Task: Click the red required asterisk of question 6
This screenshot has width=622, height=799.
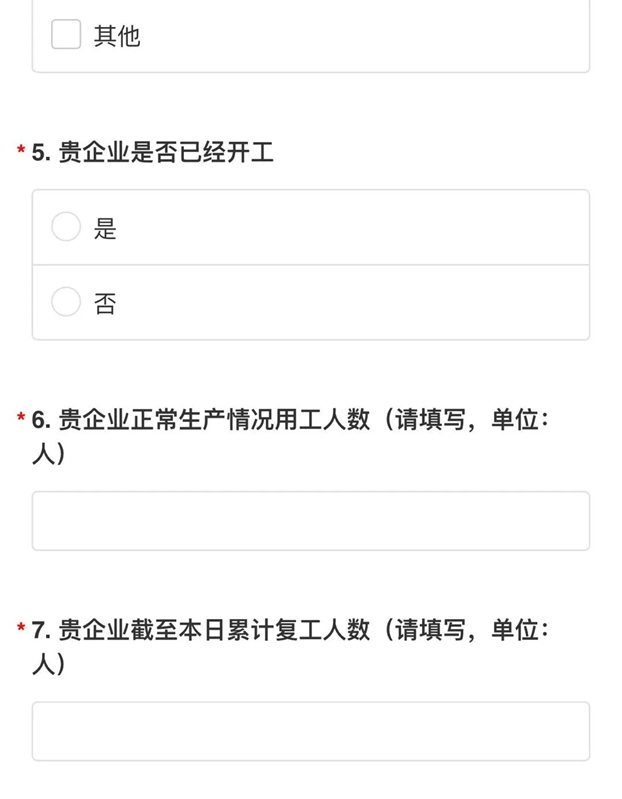Action: 21,417
